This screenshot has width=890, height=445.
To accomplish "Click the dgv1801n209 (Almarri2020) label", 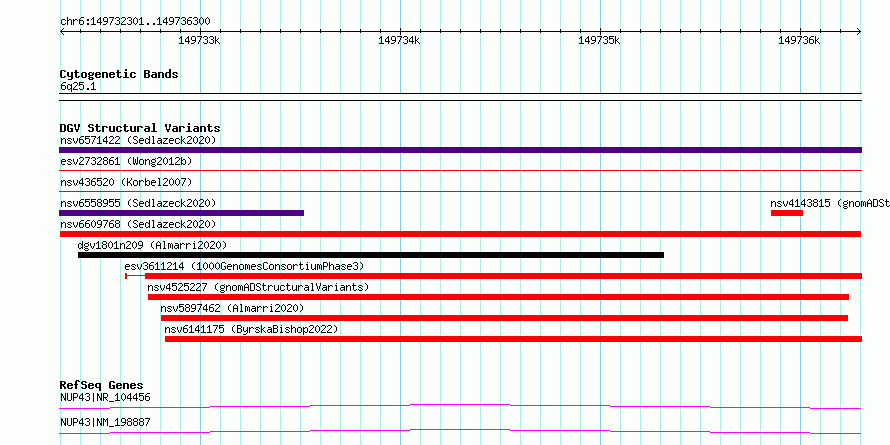I will point(152,245).
